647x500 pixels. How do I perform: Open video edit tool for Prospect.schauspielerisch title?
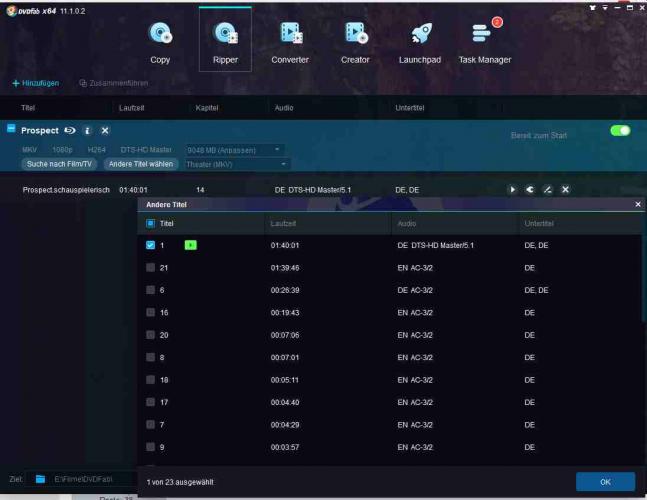coord(548,190)
